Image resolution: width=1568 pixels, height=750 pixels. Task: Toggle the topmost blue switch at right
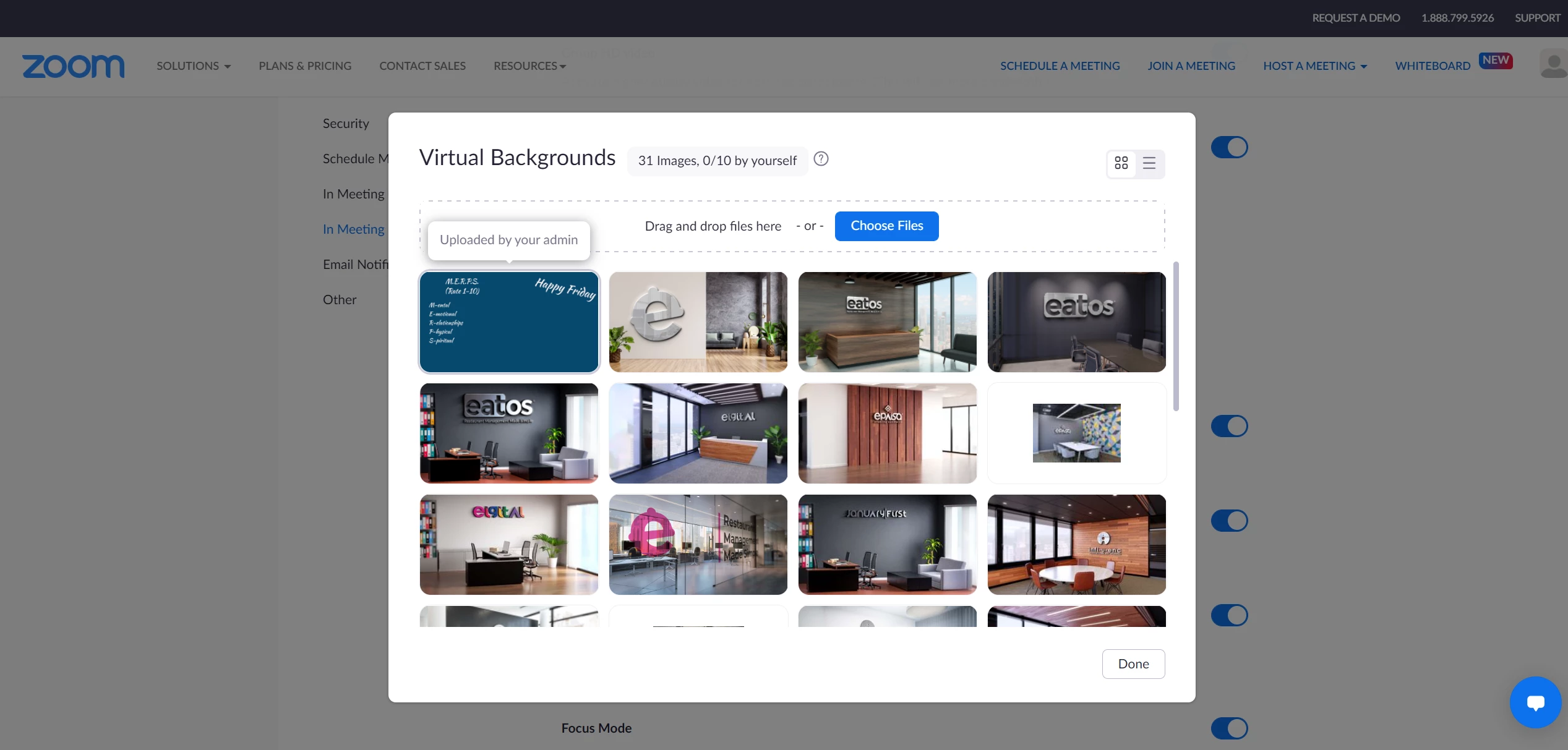1229,148
